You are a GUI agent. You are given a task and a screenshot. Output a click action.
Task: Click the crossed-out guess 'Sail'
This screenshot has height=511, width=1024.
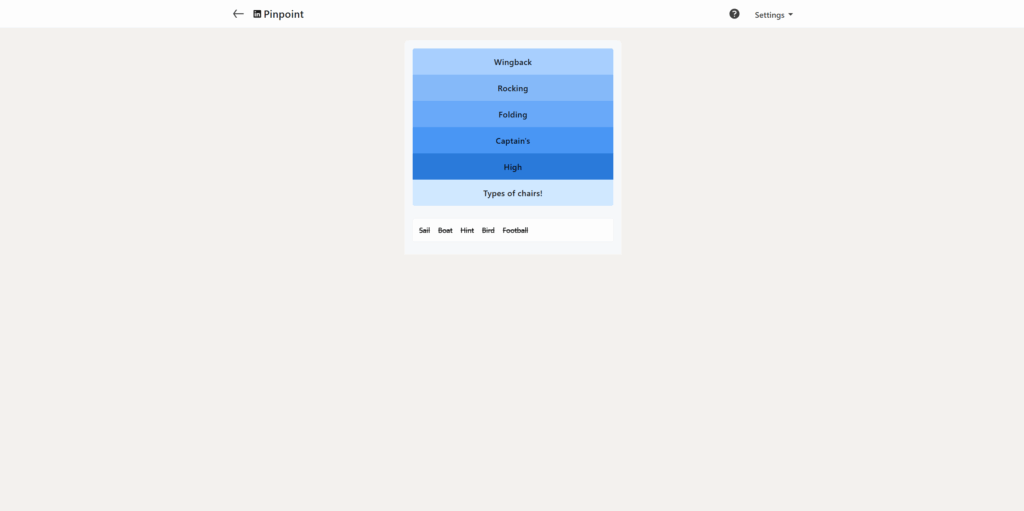pyautogui.click(x=424, y=231)
